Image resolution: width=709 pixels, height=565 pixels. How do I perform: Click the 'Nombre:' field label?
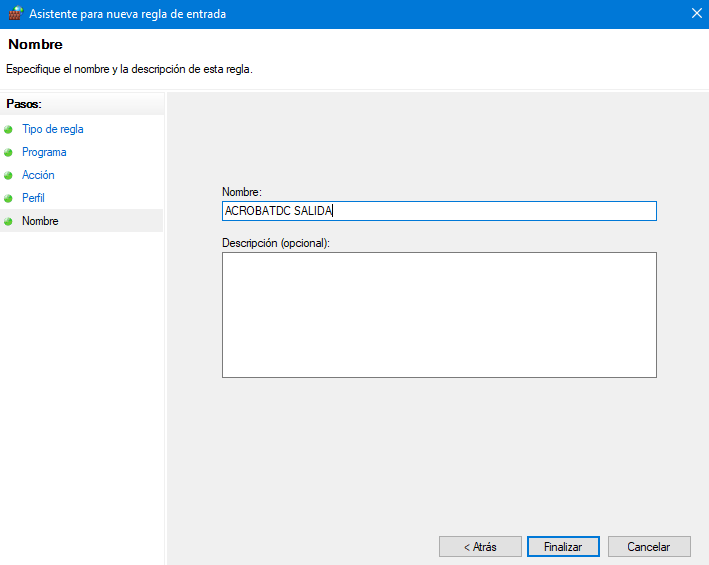click(x=241, y=192)
